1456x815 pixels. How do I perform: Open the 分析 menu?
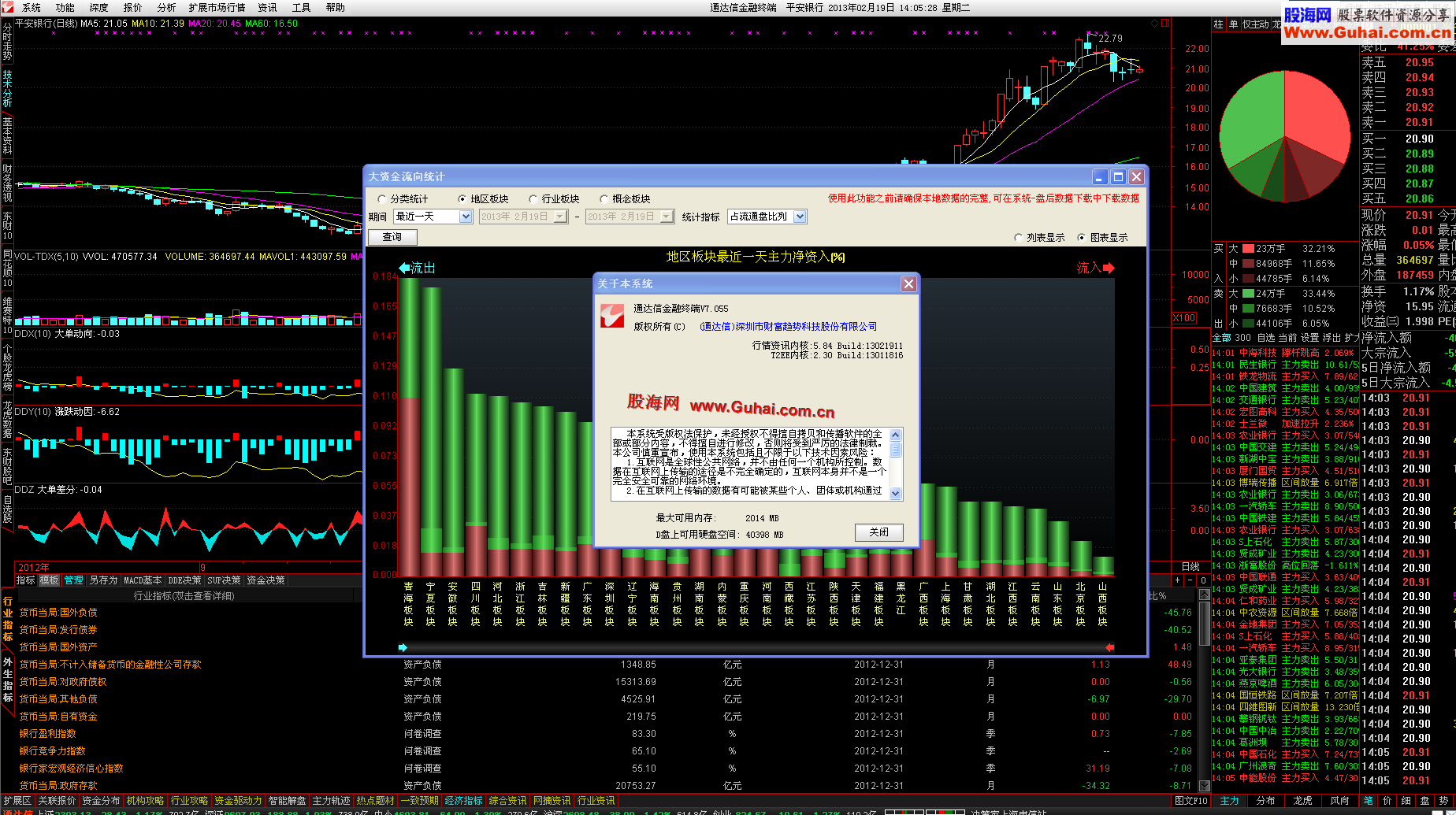[x=166, y=7]
